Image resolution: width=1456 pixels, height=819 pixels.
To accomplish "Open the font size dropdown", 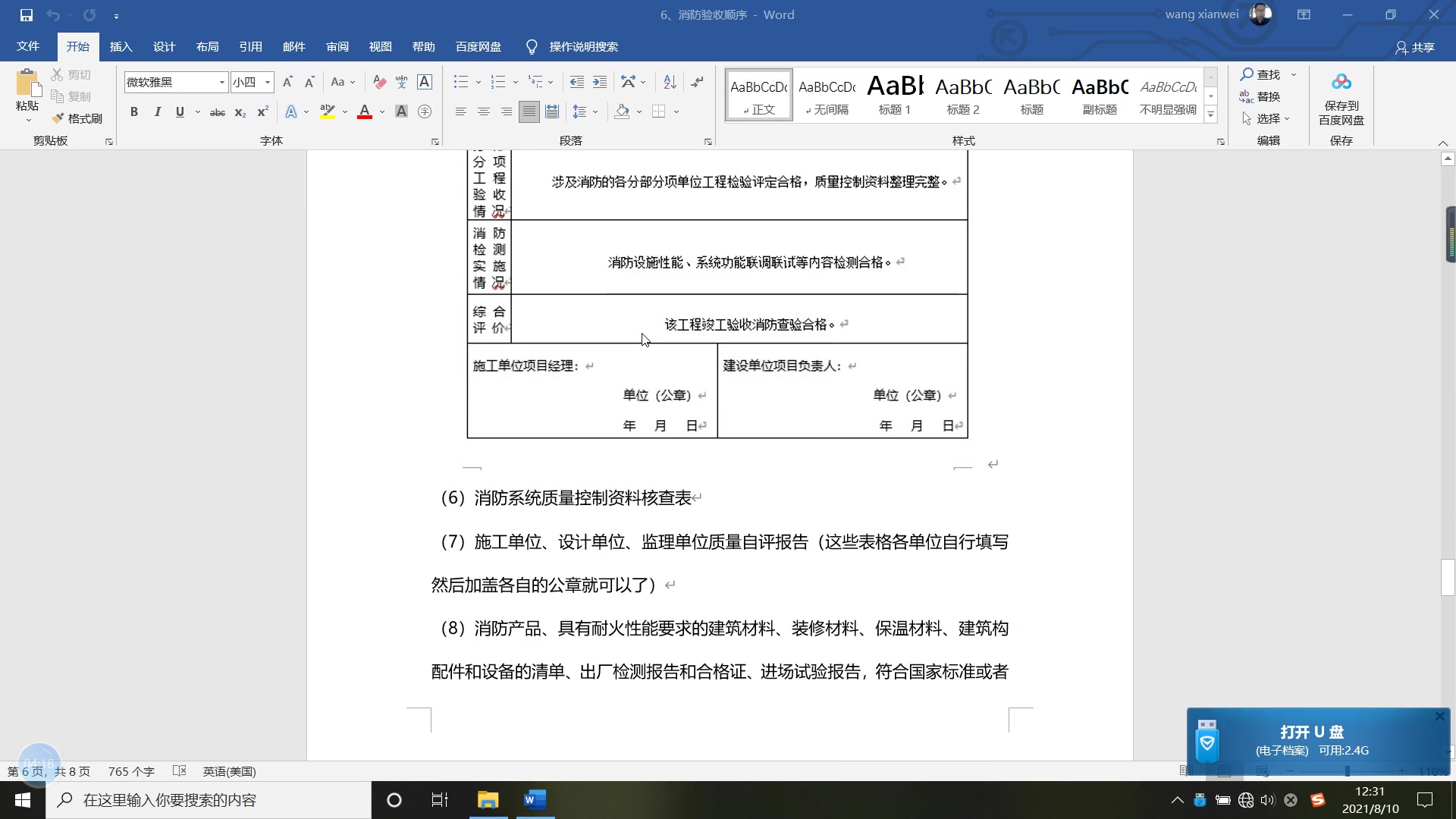I will click(268, 82).
